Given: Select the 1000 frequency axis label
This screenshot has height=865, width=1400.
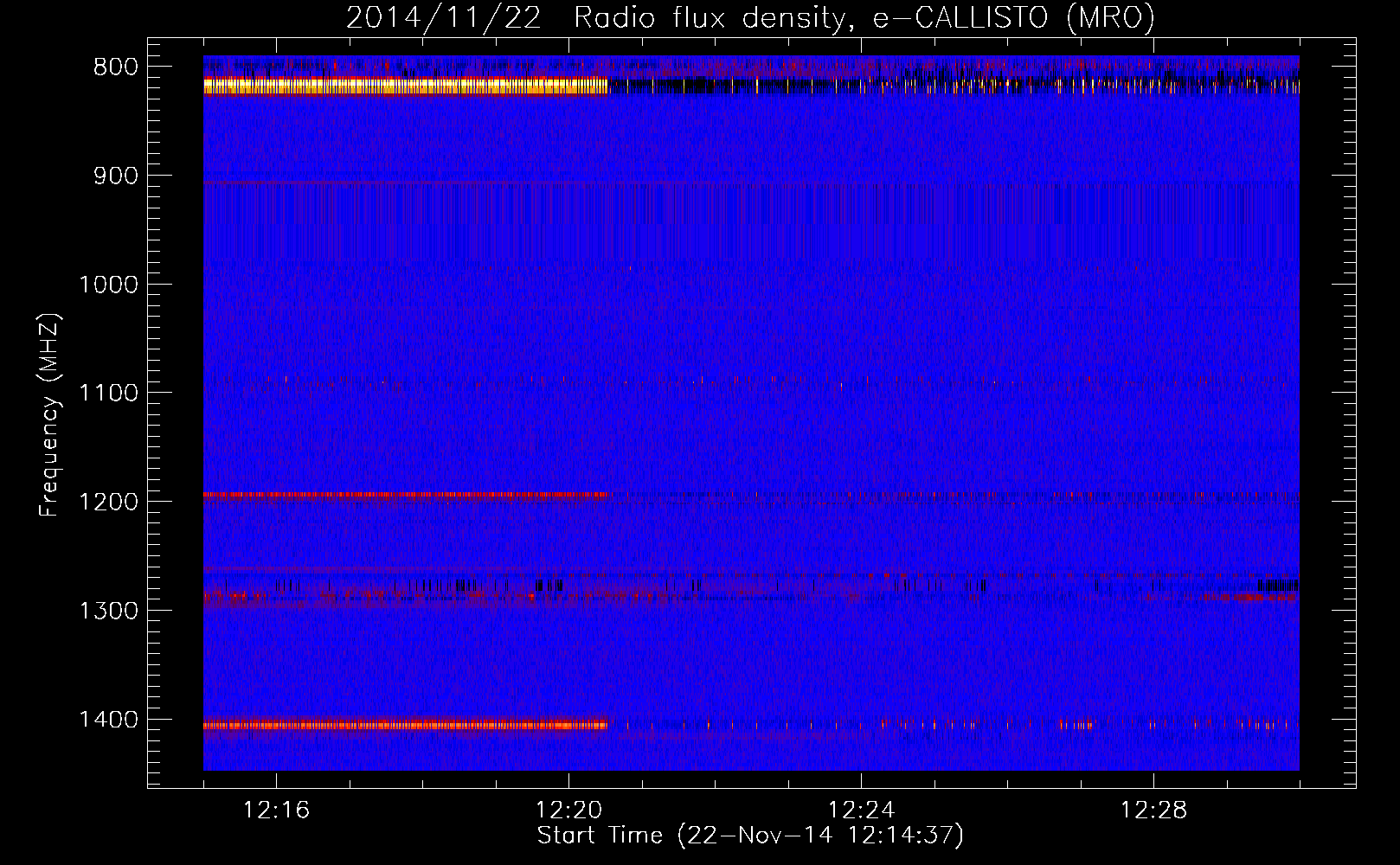Looking at the screenshot, I should point(109,285).
